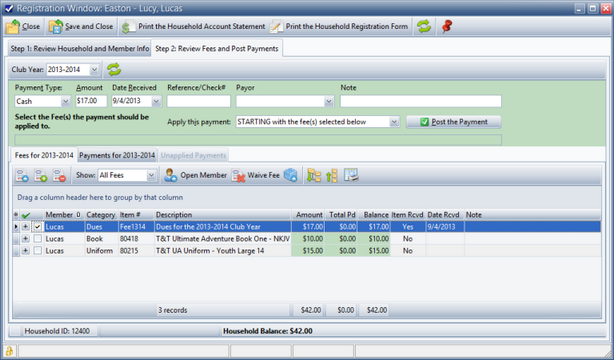Click the red pushpin icon
Image resolution: width=614 pixels, height=360 pixels.
pos(447,27)
